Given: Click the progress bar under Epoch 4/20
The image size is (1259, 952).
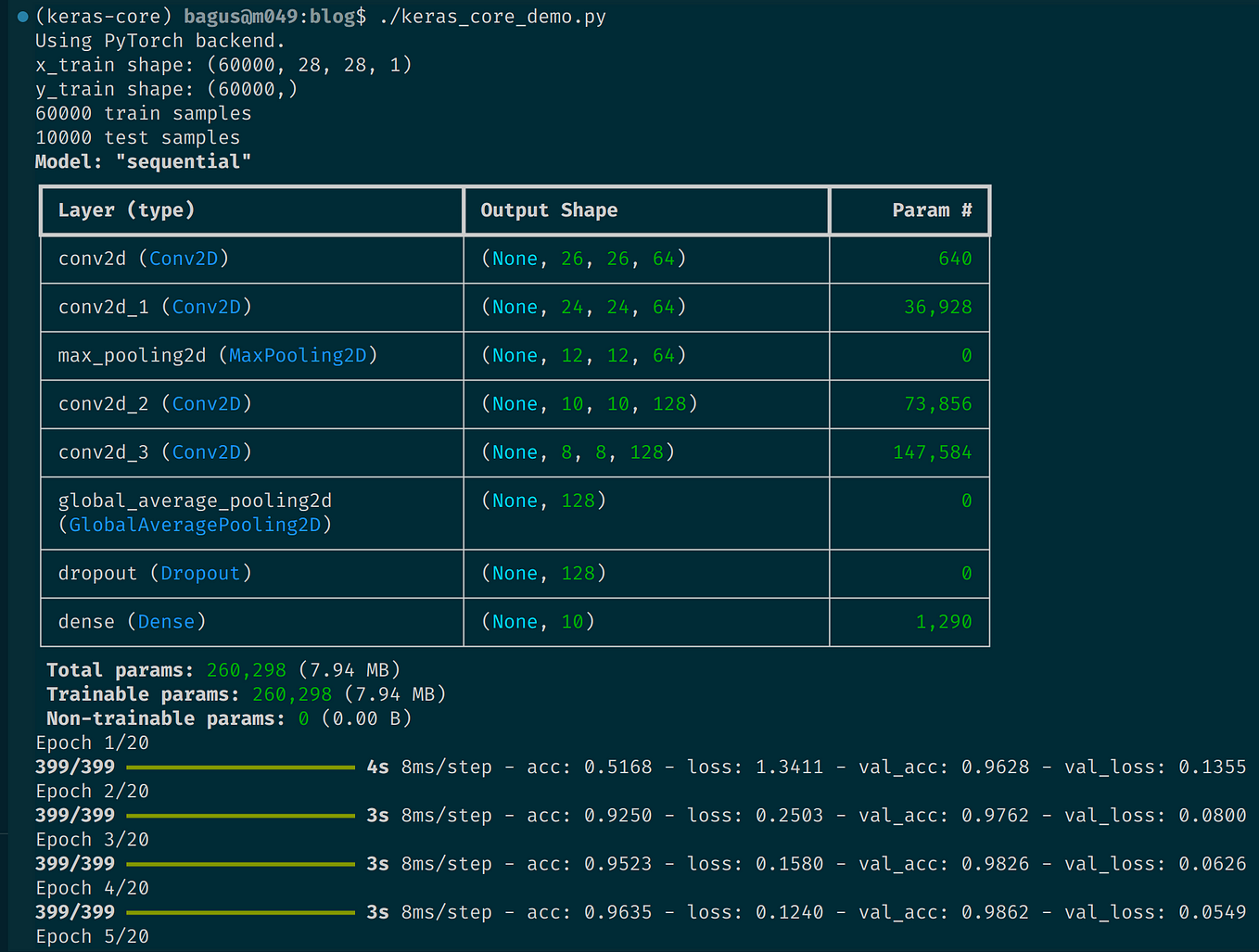Looking at the screenshot, I should 240,913.
